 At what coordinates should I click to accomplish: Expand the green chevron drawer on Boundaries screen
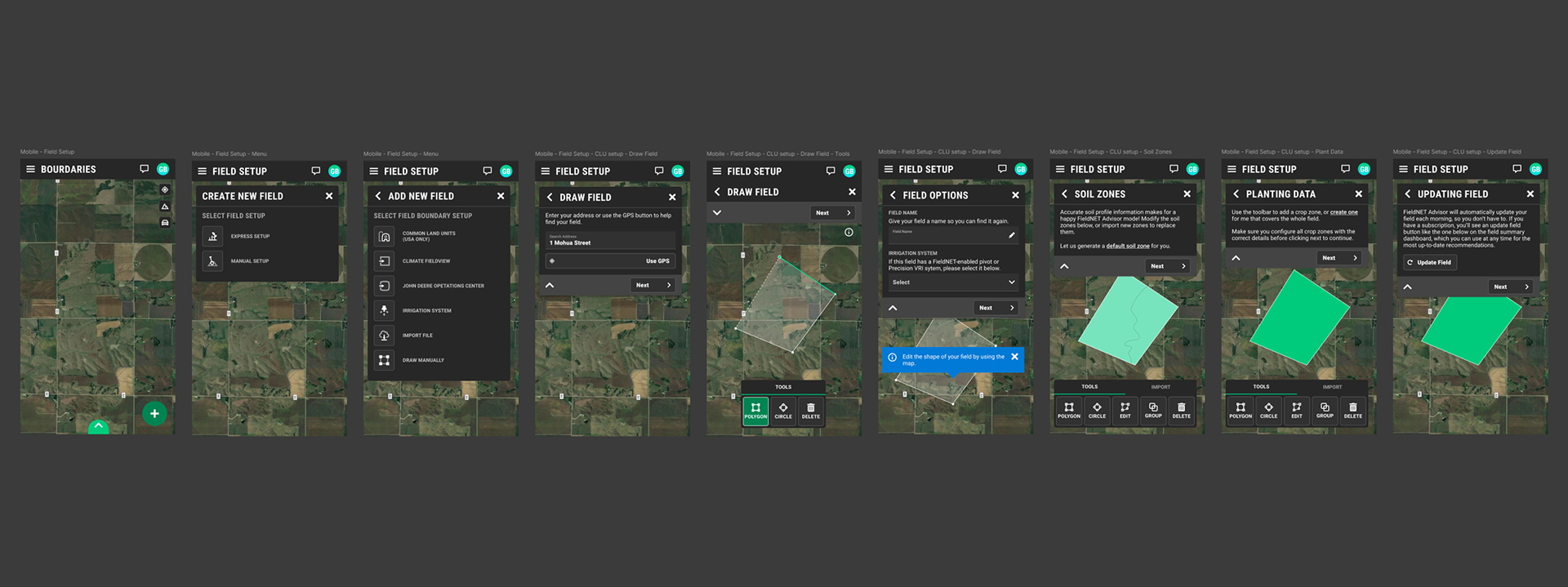(98, 426)
